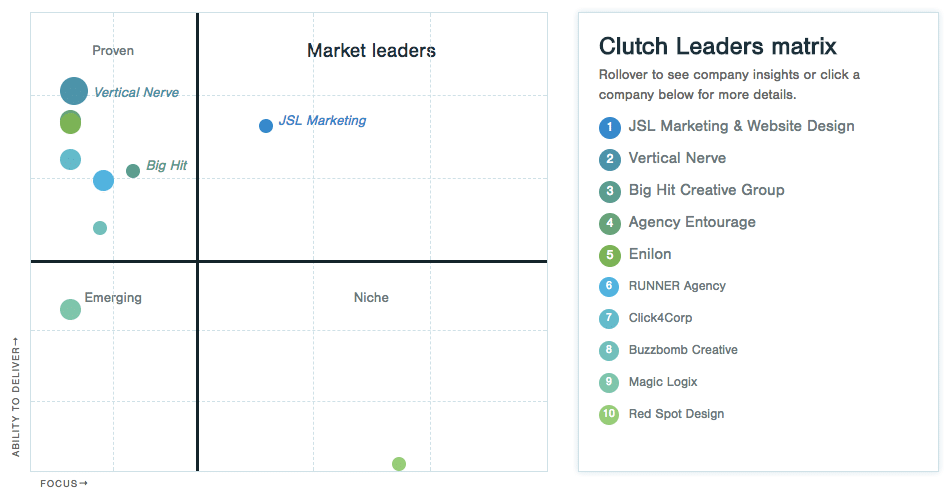The height and width of the screenshot is (490, 944).
Task: Click the number 2 badge for Vertical Nerve
Action: [610, 159]
